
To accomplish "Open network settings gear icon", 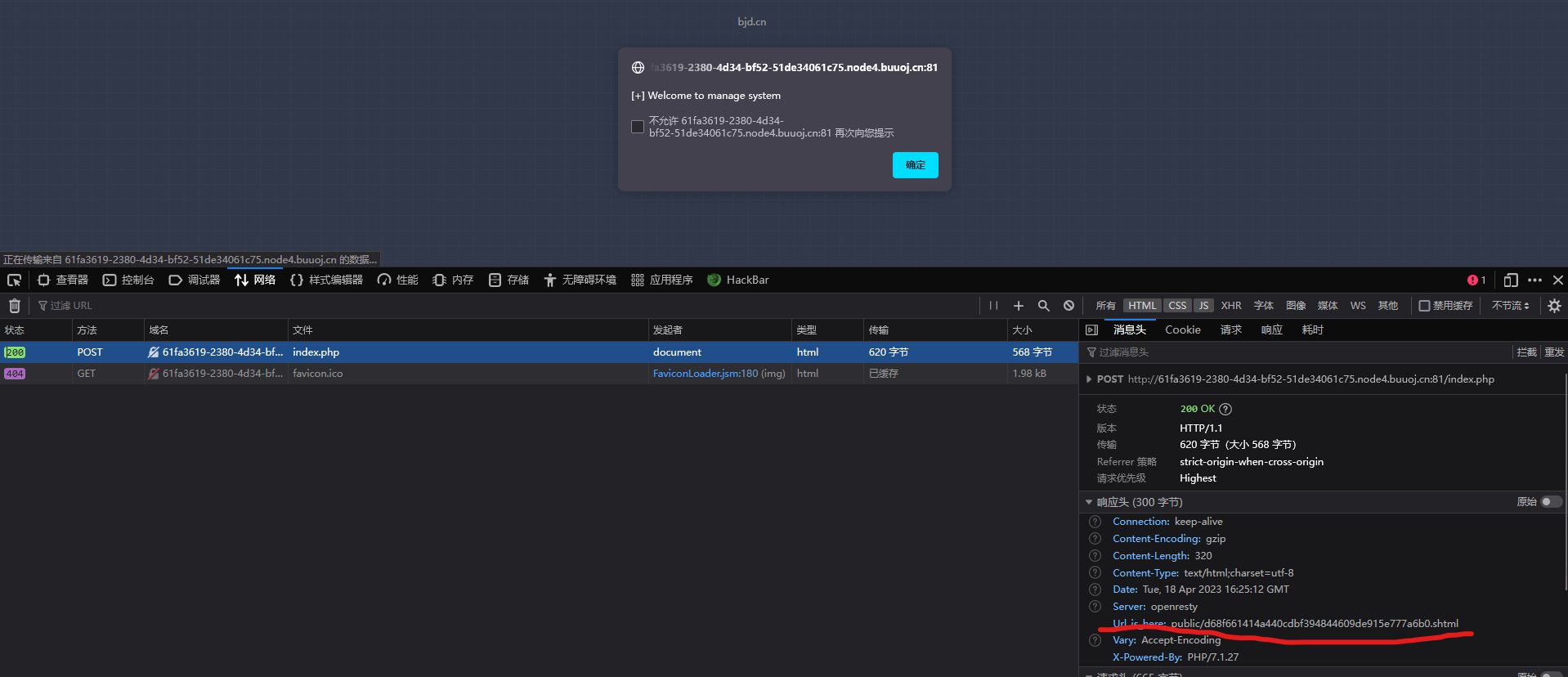I will [1554, 306].
